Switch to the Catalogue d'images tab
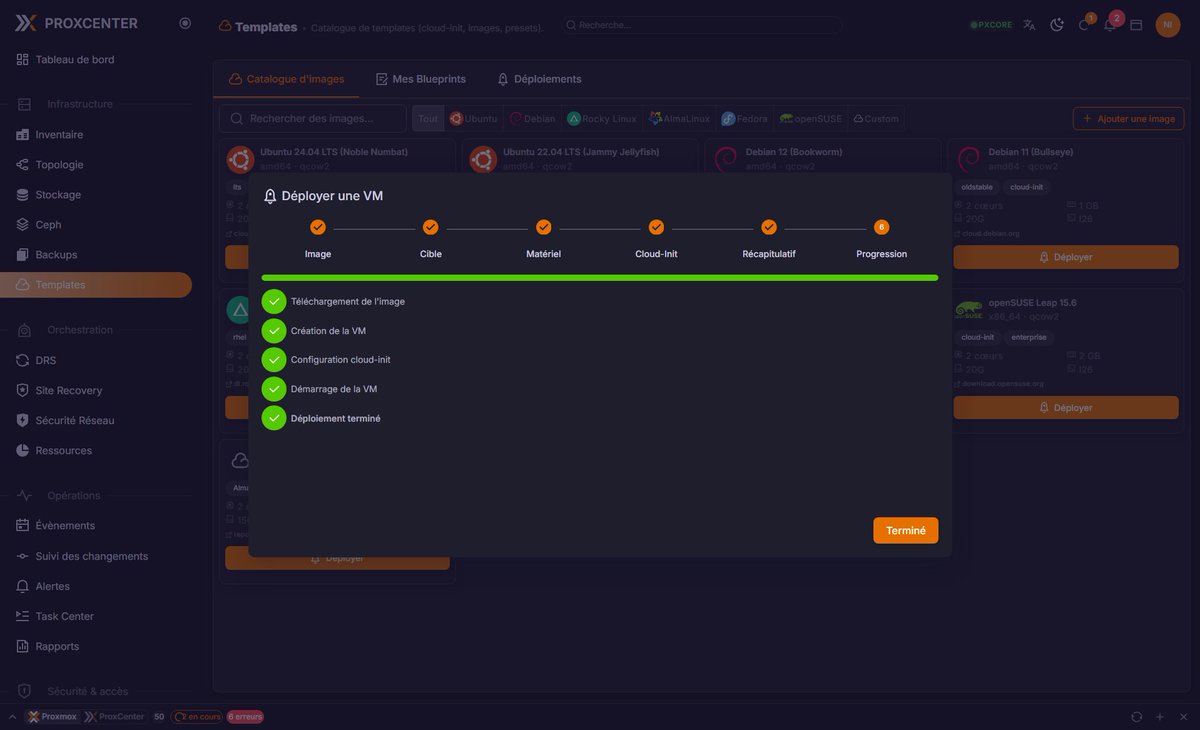This screenshot has width=1200, height=730. (287, 79)
